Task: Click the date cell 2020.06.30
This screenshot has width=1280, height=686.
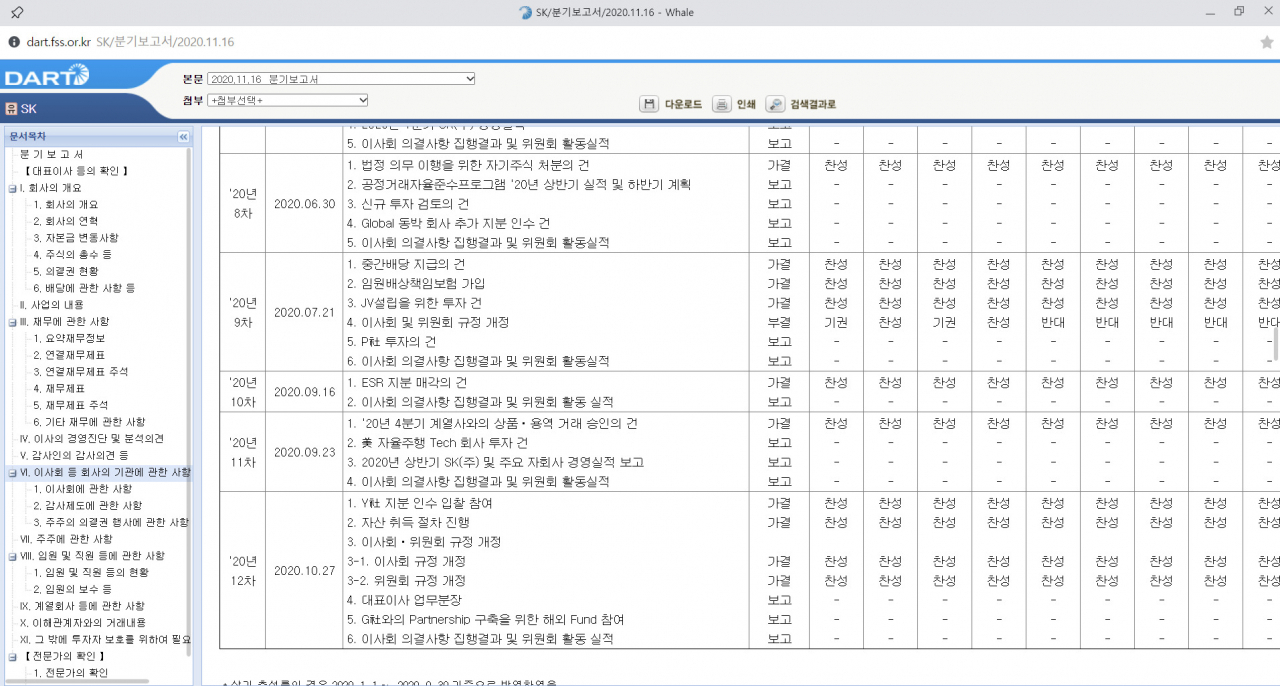Action: click(x=304, y=204)
